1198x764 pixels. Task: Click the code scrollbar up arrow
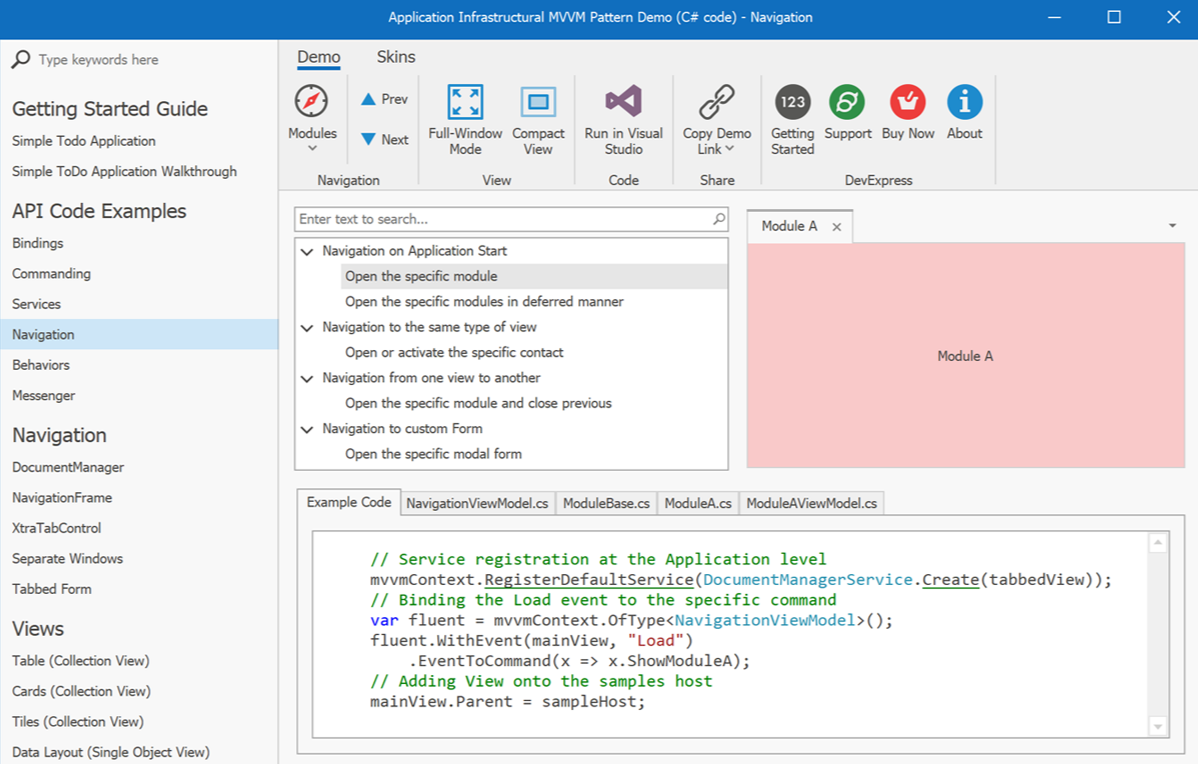1158,542
